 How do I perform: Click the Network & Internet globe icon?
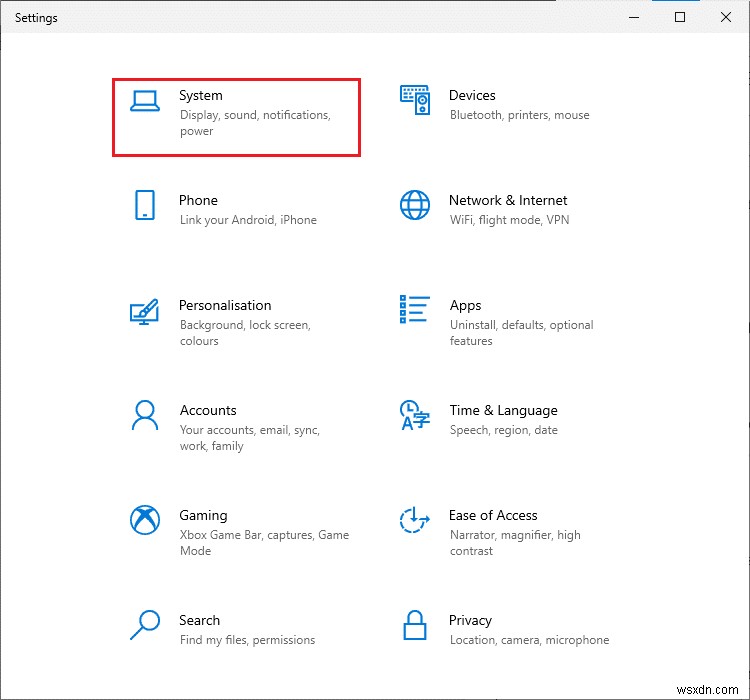click(x=415, y=205)
